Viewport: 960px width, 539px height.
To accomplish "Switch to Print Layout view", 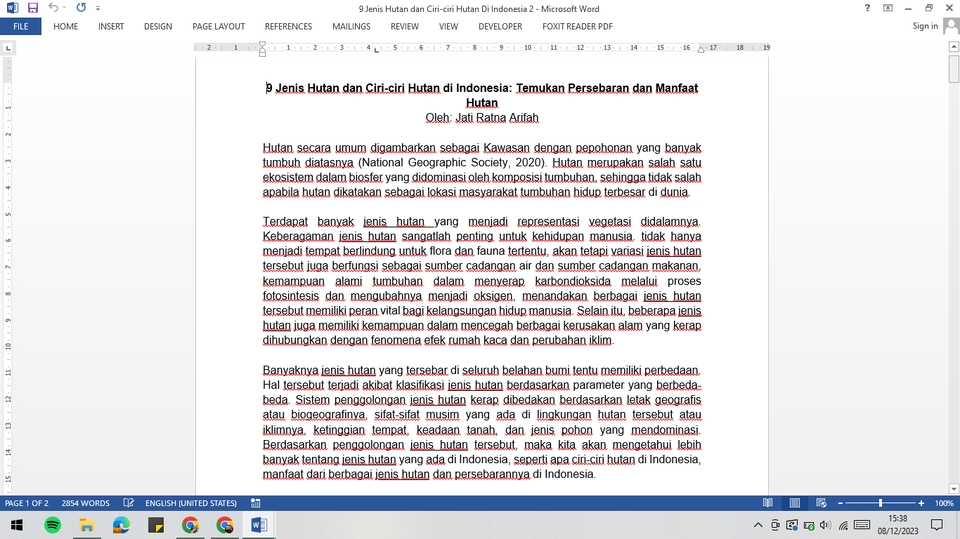I will tap(795, 503).
